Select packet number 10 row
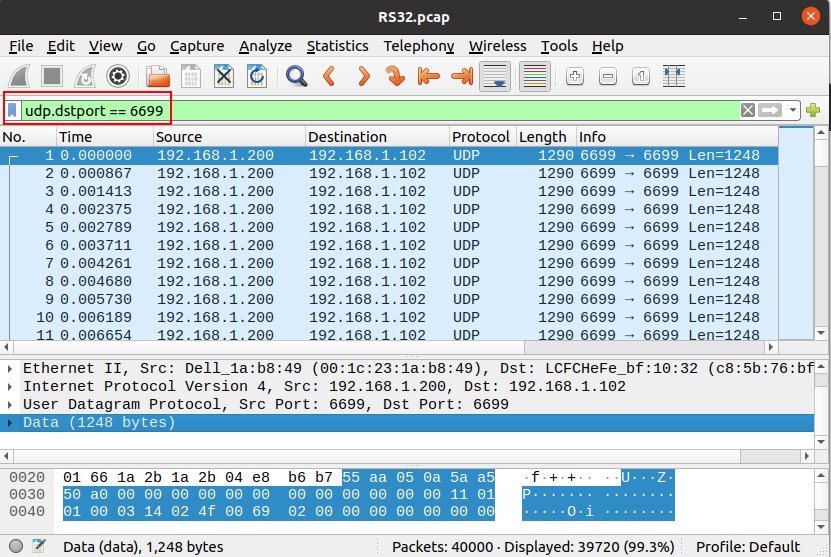This screenshot has height=557, width=831. pos(389,317)
